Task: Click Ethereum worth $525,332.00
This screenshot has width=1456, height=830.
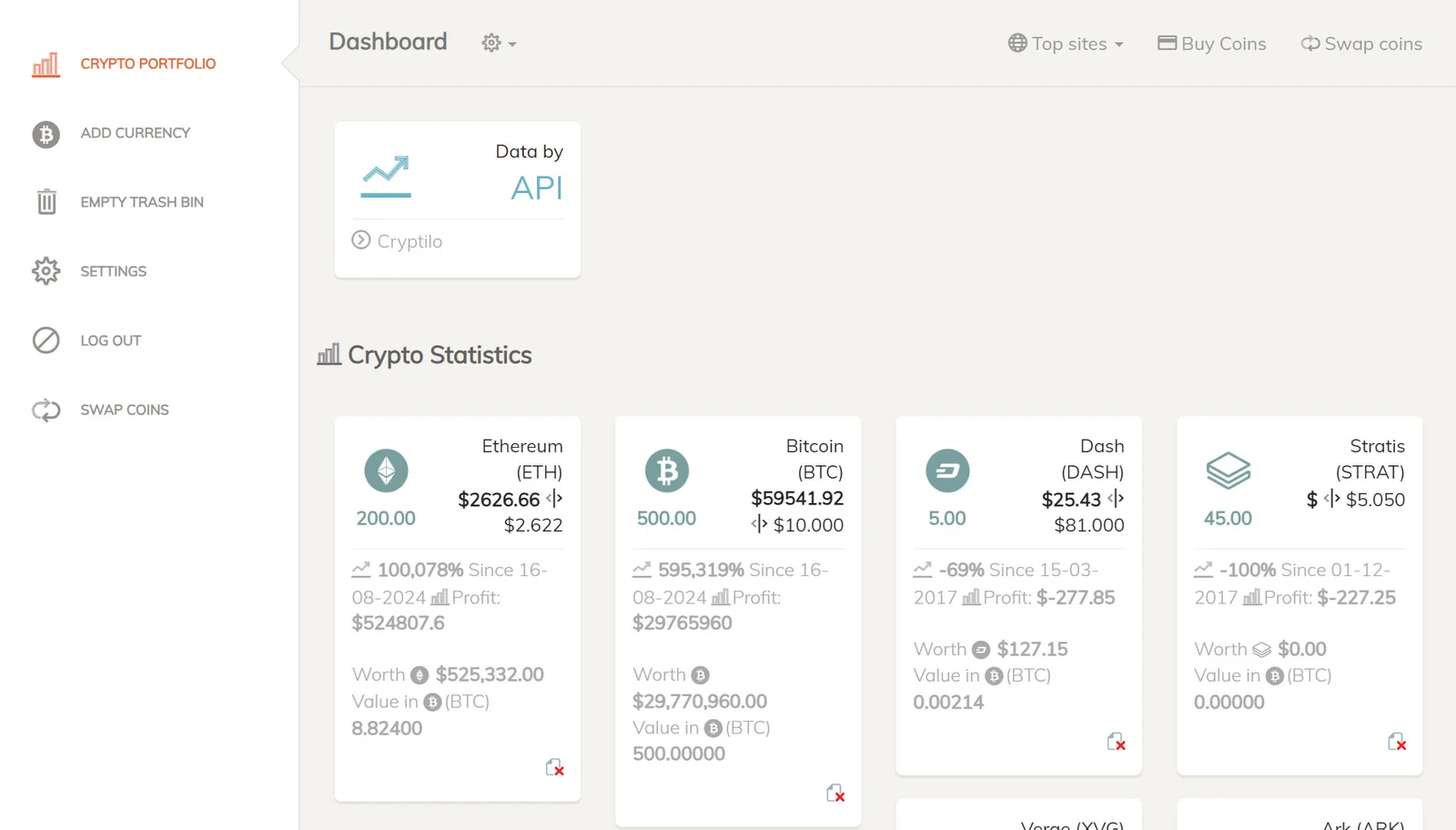Action: [x=490, y=675]
